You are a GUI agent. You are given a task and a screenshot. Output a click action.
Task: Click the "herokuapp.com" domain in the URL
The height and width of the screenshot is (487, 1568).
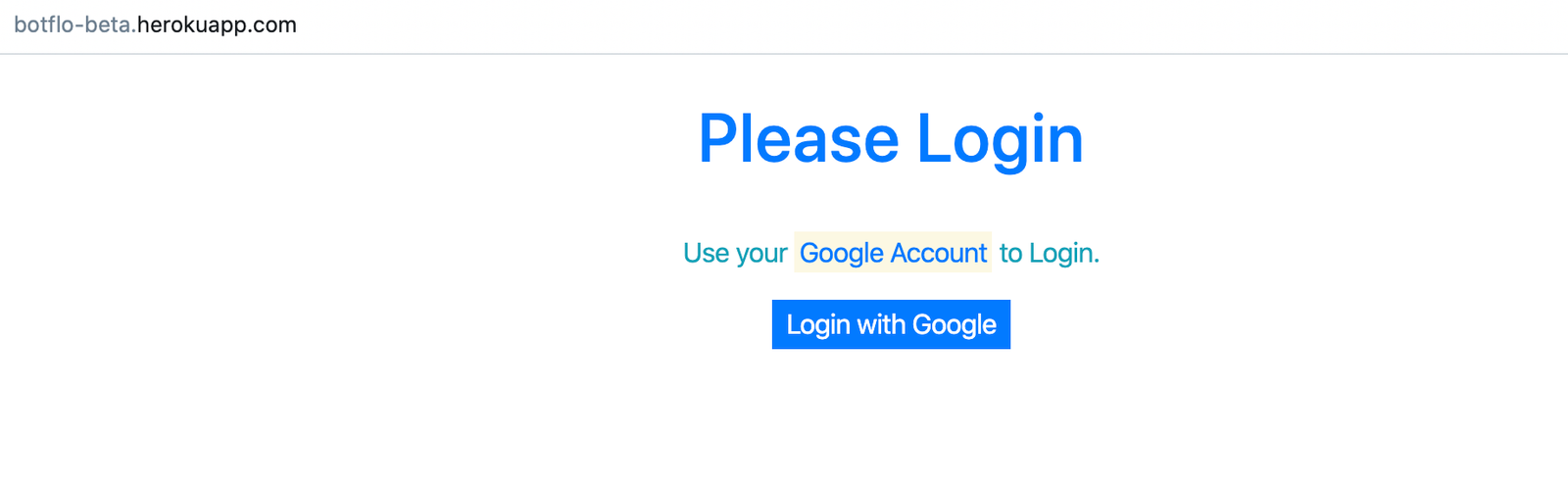217,24
